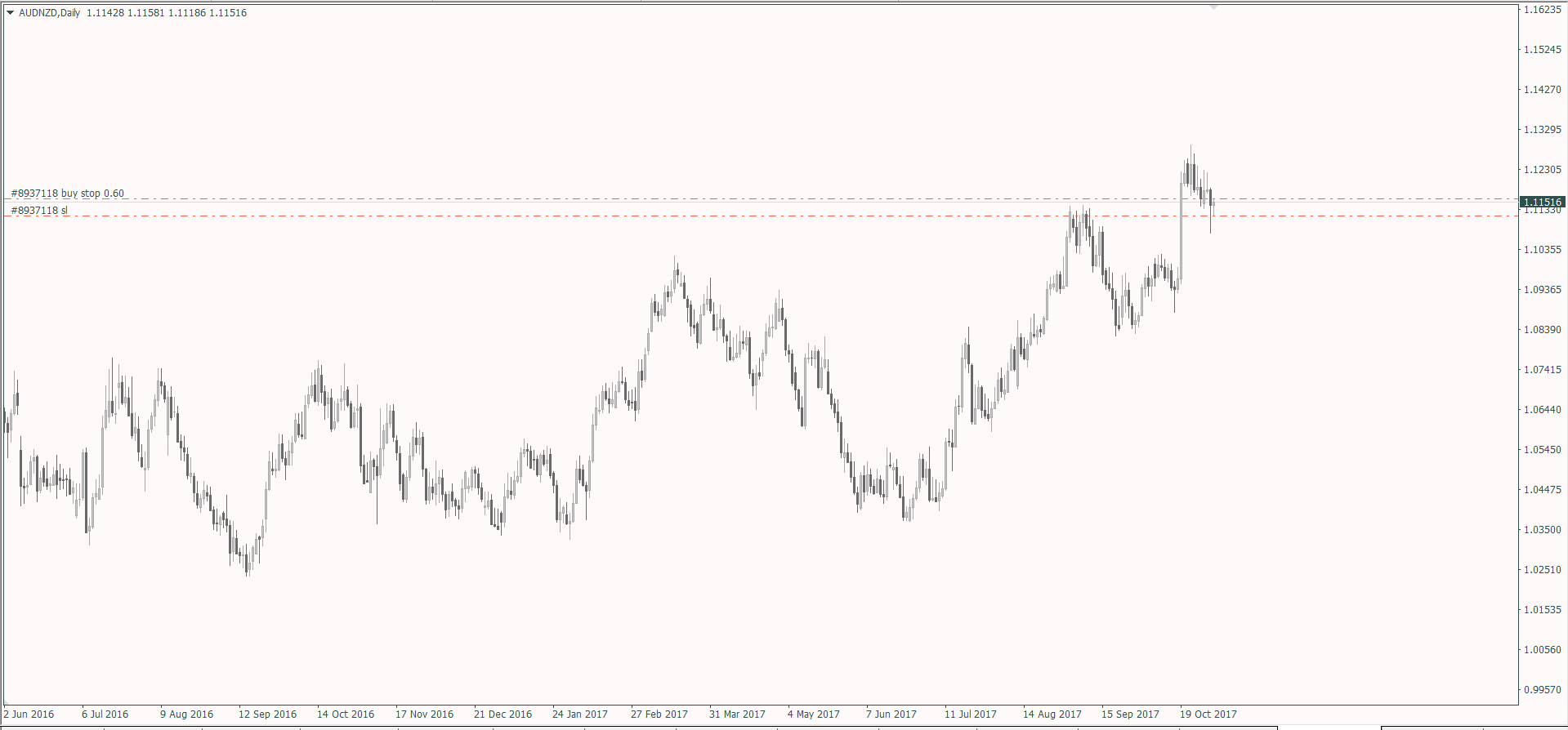Click the highlighted current price tag 1.11516
Image resolution: width=1568 pixels, height=730 pixels.
point(1543,202)
